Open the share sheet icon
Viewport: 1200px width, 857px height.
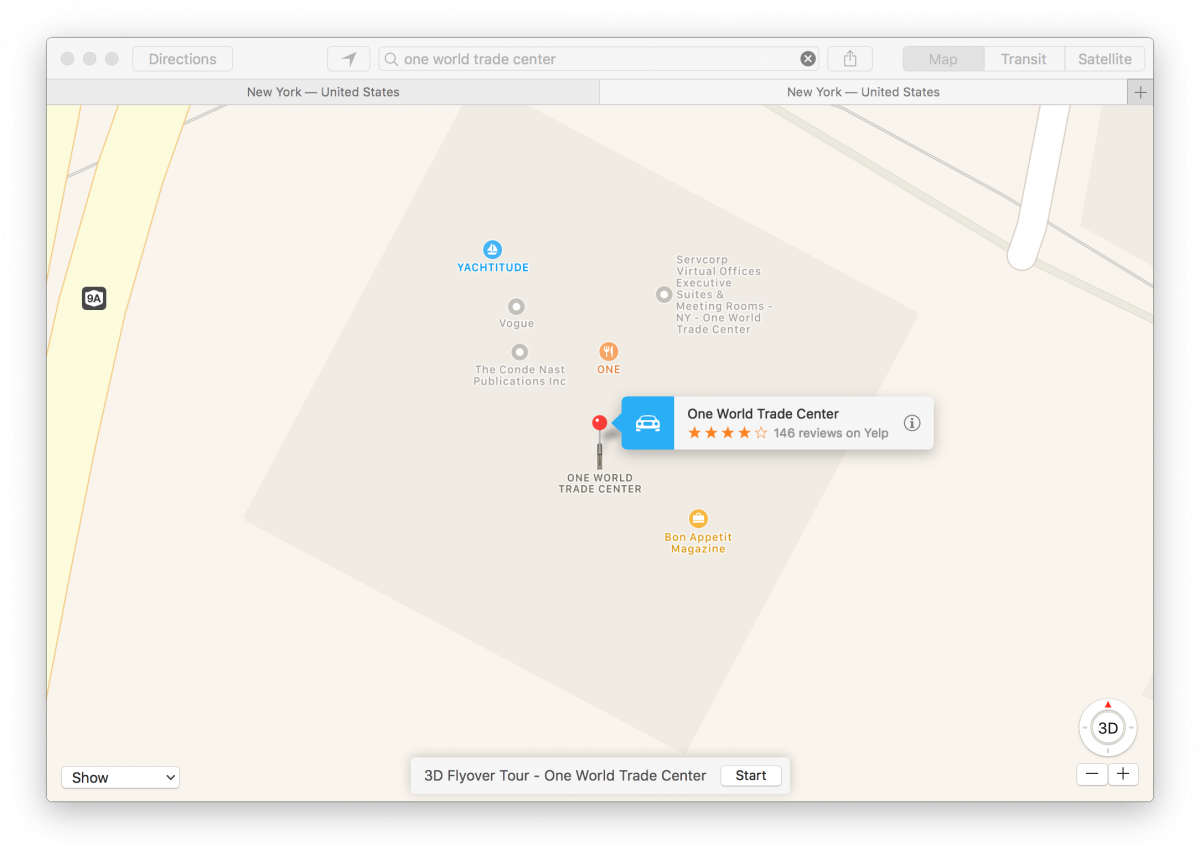coord(849,58)
